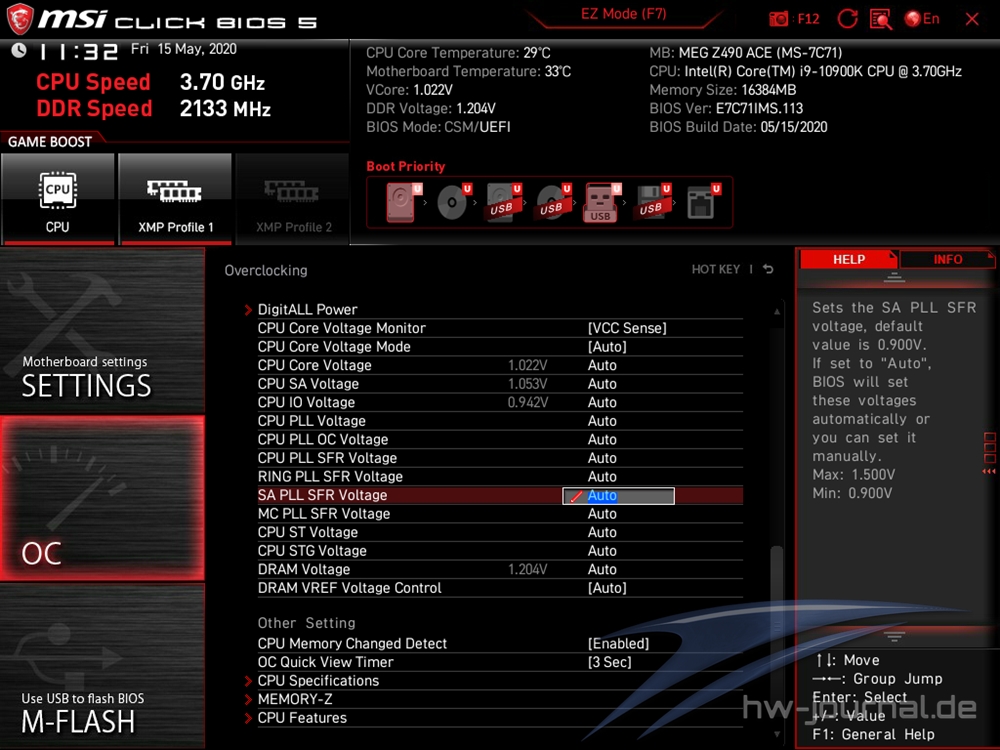1000x750 pixels.
Task: Click the back arrow next to HOT KEY
Action: coord(768,270)
